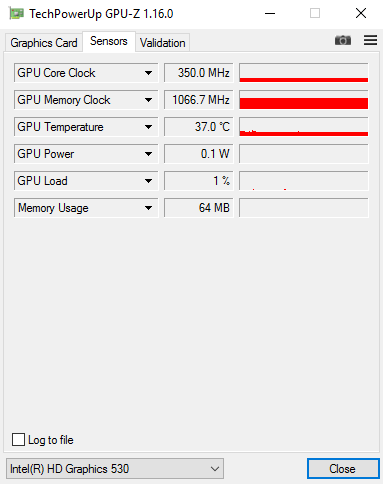This screenshot has height=484, width=383.
Task: Click the Close button
Action: [x=343, y=468]
